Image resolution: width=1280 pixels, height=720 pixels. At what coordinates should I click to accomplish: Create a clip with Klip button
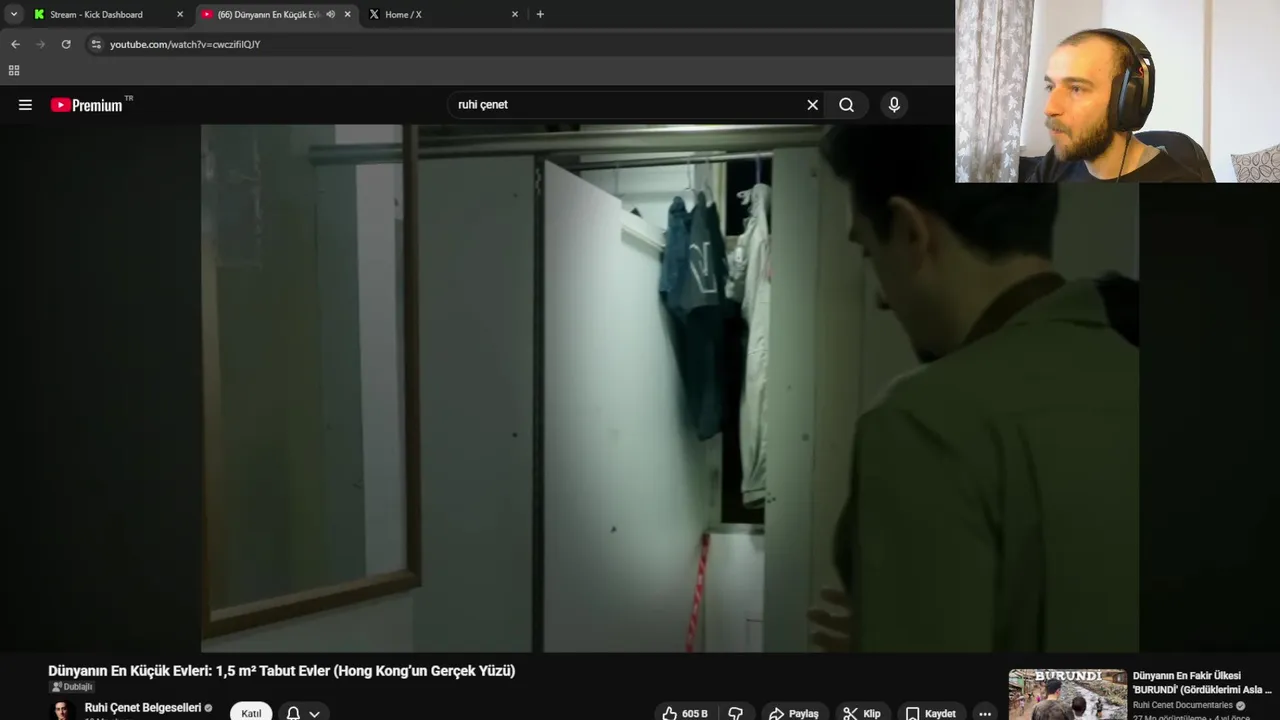tap(861, 713)
